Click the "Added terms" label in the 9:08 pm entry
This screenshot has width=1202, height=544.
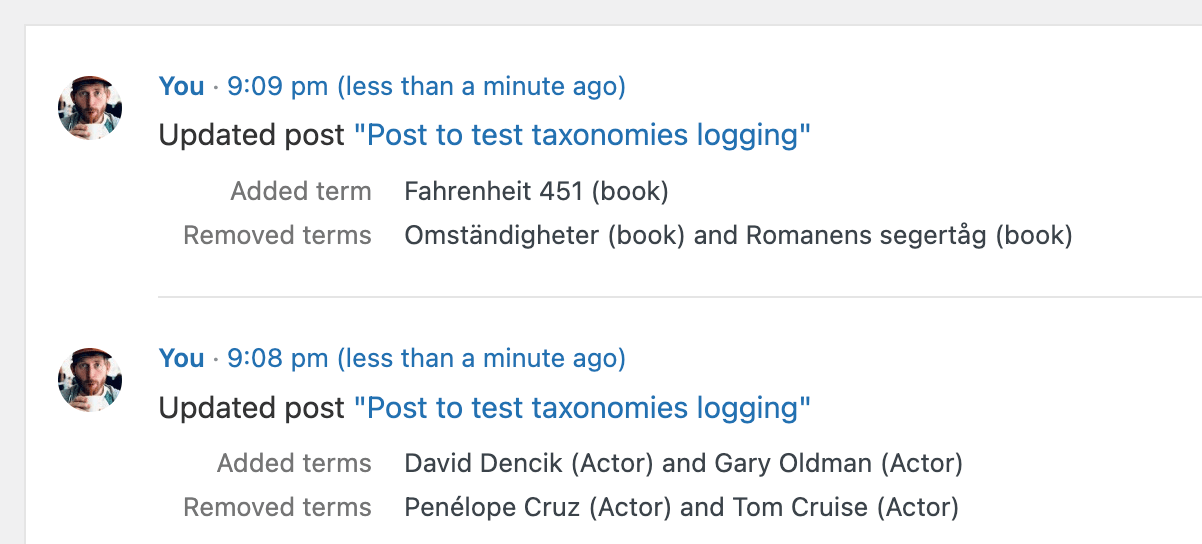click(x=294, y=464)
